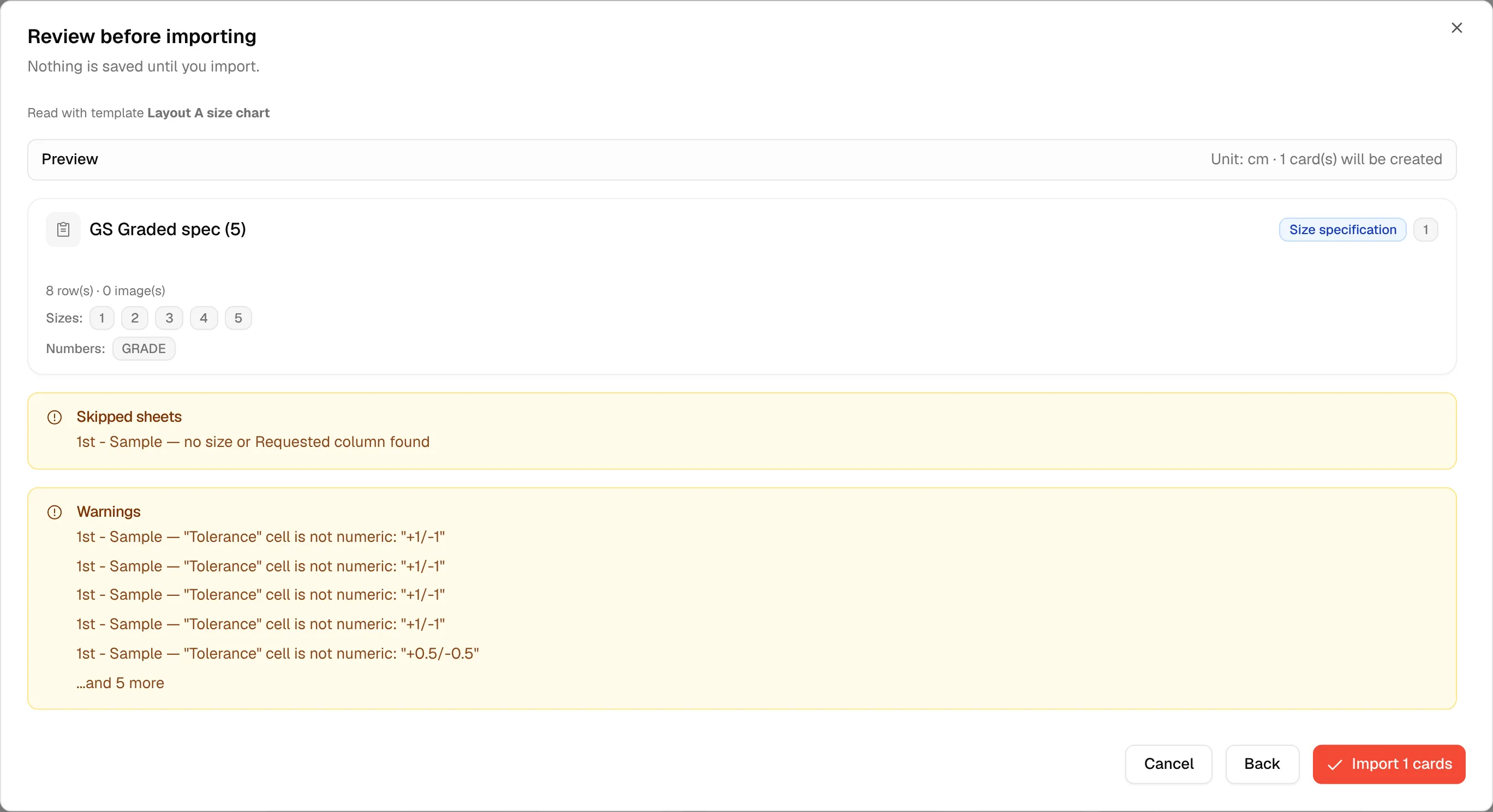
Task: Click the 'Unit: cm · 1 card(s) will be created' text
Action: 1326,159
